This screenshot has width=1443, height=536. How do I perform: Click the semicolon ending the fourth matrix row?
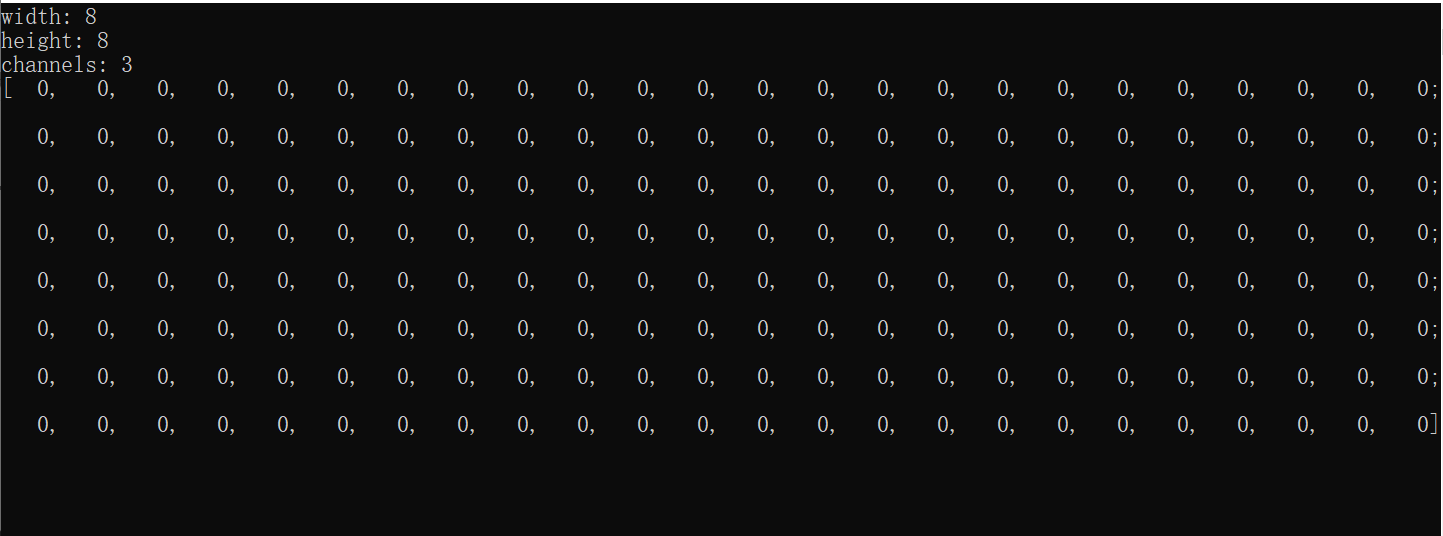1434,235
